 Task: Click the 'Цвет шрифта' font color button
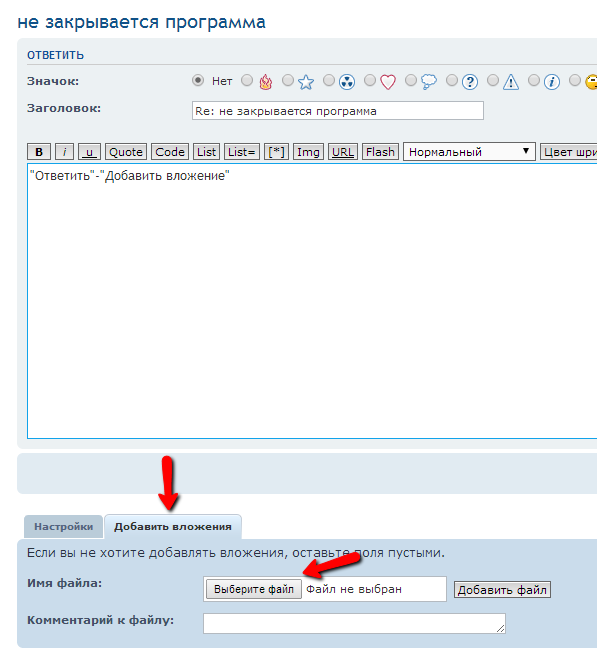(569, 152)
